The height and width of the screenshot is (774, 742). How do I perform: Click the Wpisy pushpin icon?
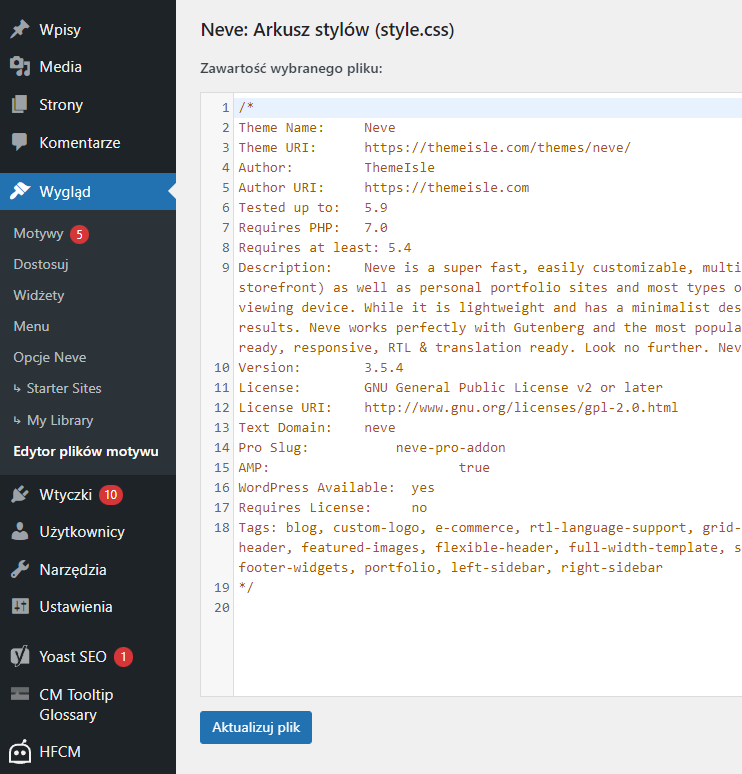pos(20,29)
